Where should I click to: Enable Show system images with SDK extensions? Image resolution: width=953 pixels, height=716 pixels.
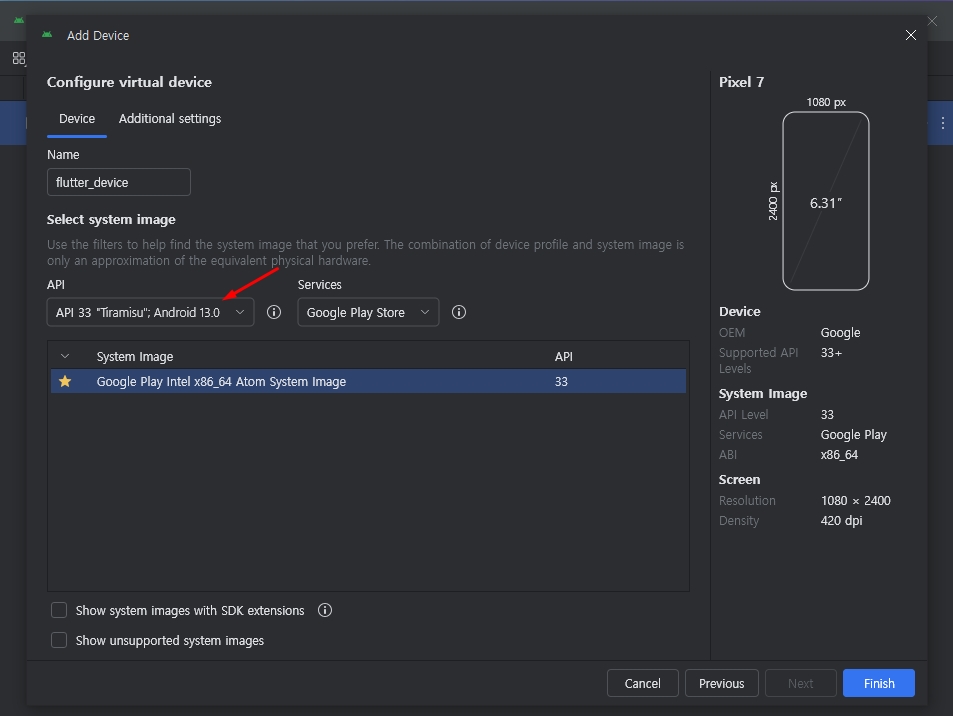click(x=59, y=610)
